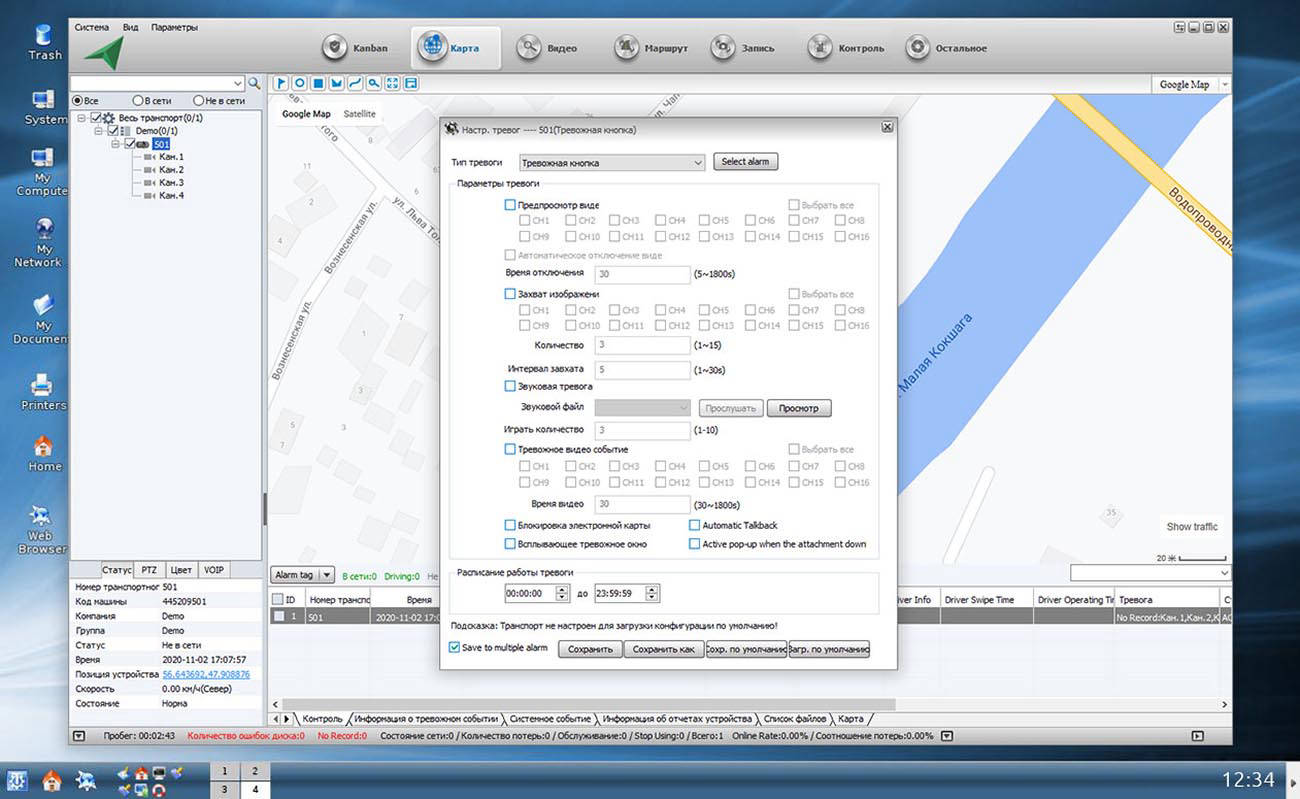The width and height of the screenshot is (1300, 799).
Task: Toggle fullscreen map icon in toolbar
Action: tap(392, 83)
